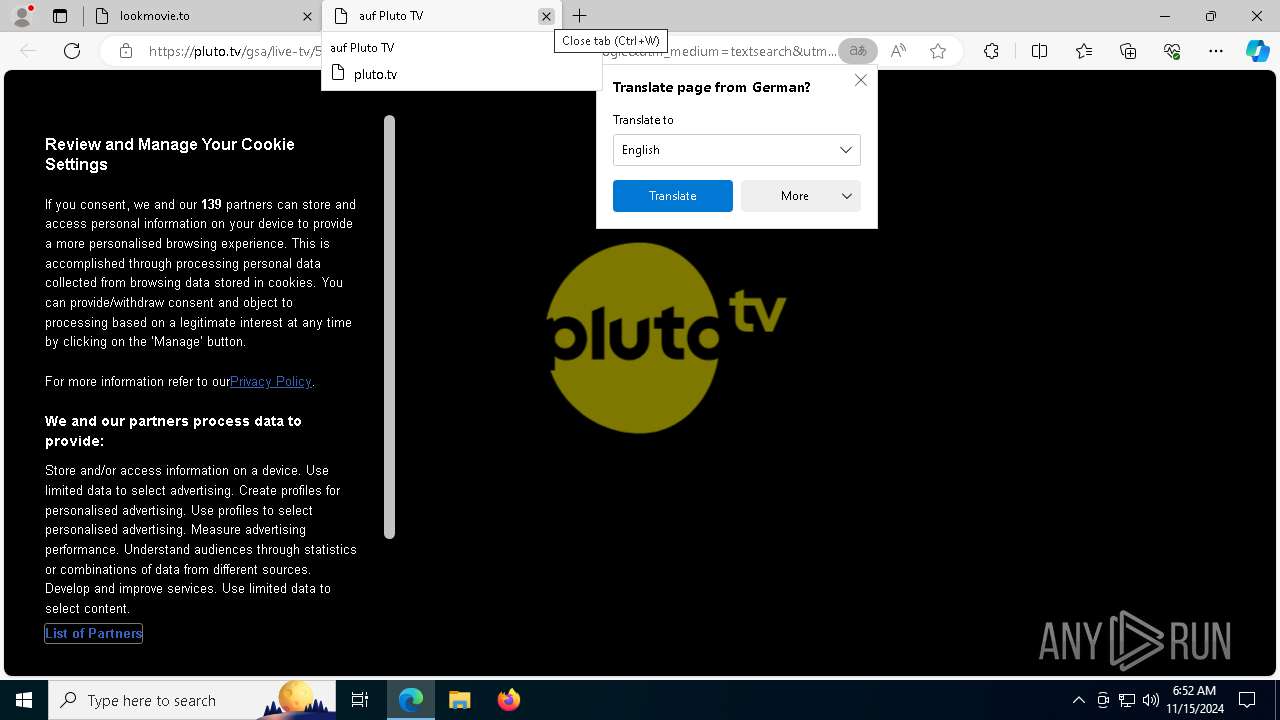This screenshot has width=1280, height=720.
Task: Open Browser essentials heart icon
Action: [1172, 51]
